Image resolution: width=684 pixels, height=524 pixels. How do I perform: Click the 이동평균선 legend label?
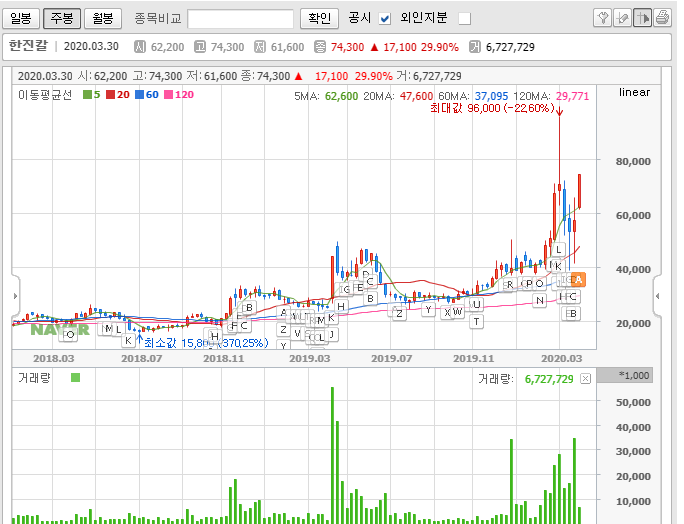[45, 95]
